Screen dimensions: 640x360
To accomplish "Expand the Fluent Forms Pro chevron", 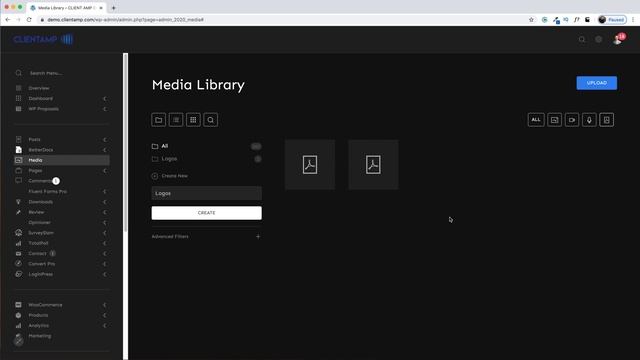I will tap(105, 191).
